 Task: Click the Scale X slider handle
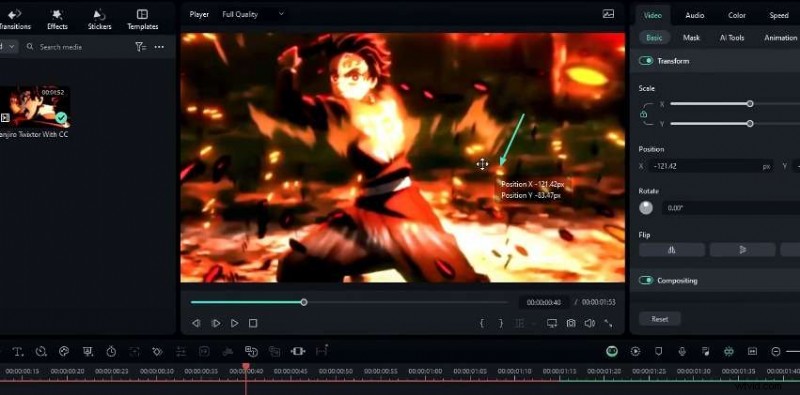click(x=749, y=104)
